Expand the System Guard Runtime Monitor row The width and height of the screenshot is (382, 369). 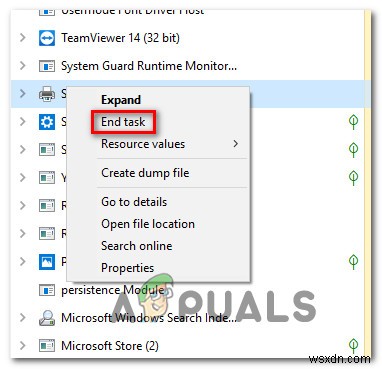coord(22,66)
